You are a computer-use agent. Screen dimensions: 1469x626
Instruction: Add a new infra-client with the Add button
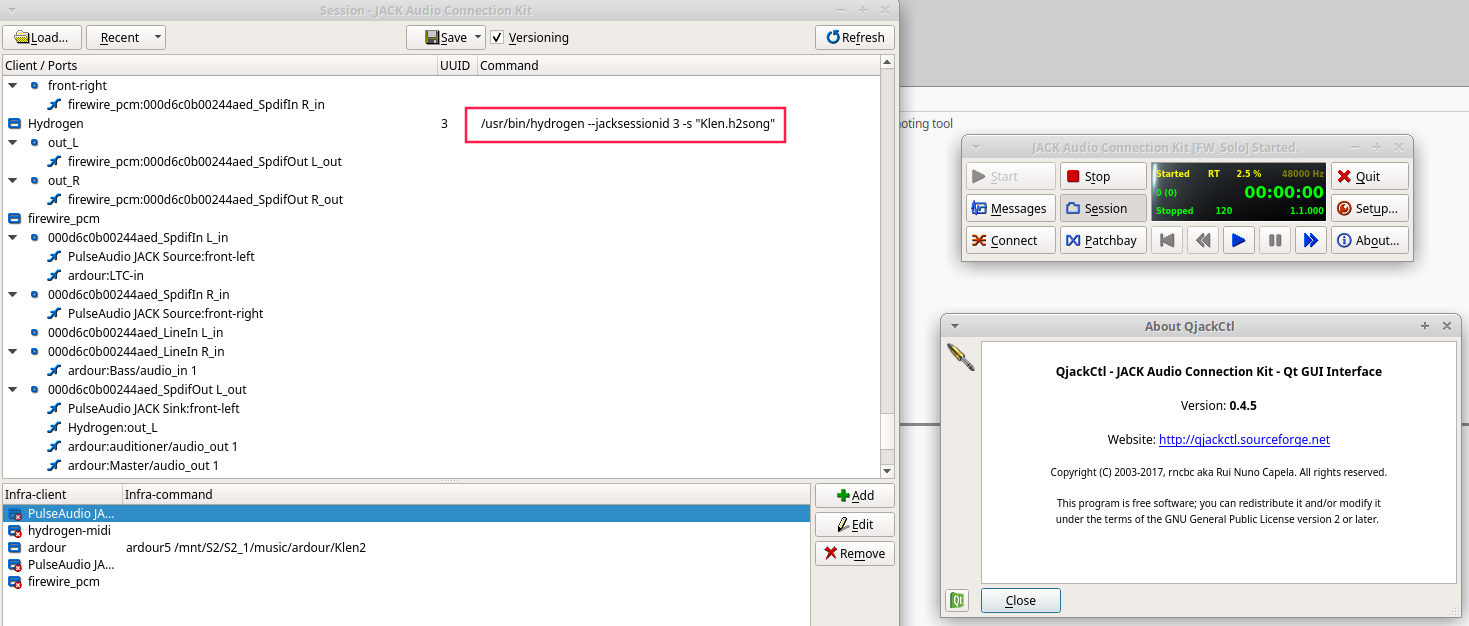tap(855, 495)
